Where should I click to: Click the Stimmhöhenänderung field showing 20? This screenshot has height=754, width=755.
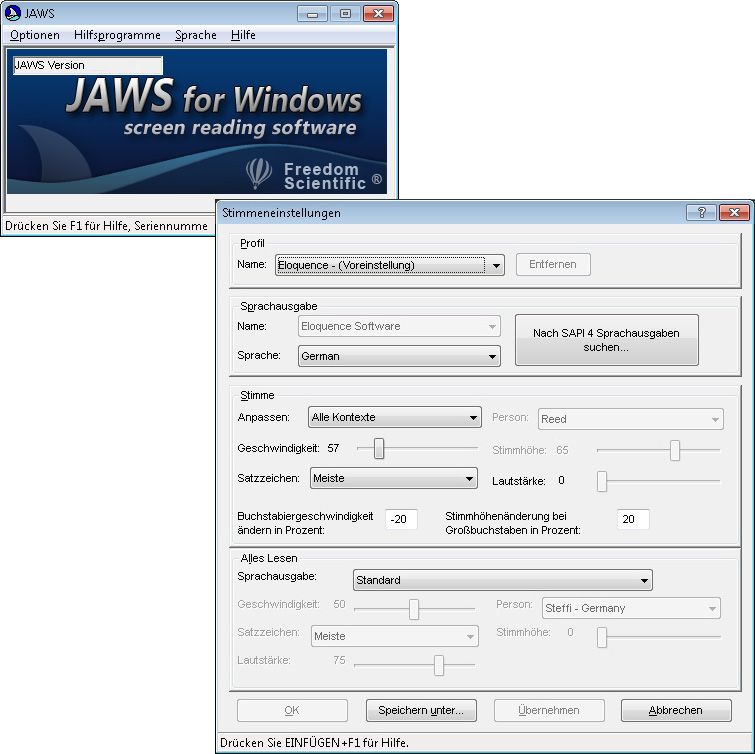point(633,519)
